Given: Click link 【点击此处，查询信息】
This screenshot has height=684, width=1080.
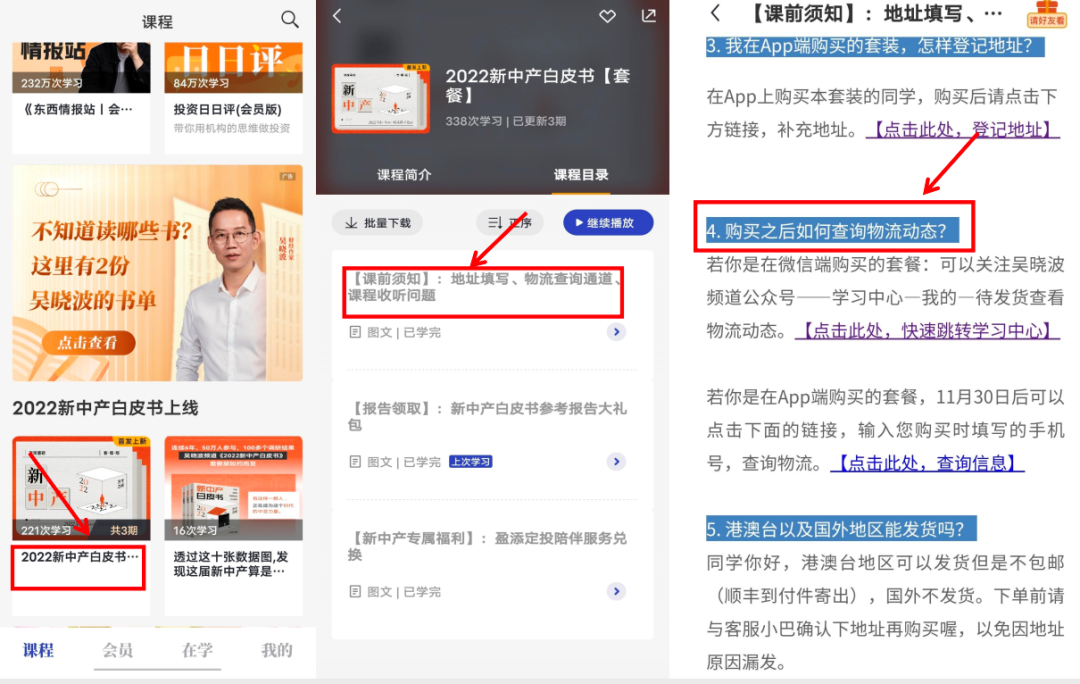Looking at the screenshot, I should (927, 463).
